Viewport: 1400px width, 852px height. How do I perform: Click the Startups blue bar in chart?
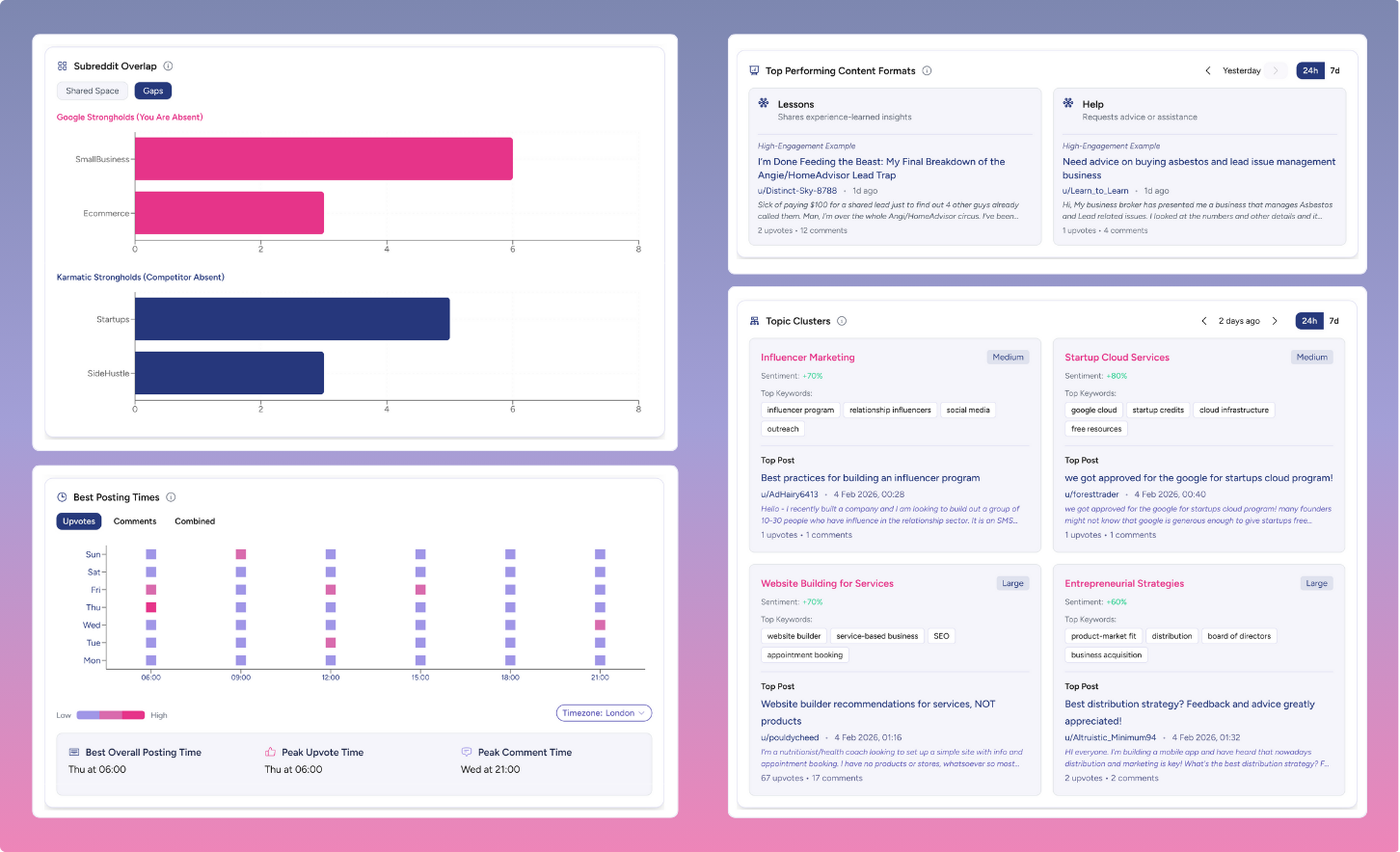click(x=292, y=319)
